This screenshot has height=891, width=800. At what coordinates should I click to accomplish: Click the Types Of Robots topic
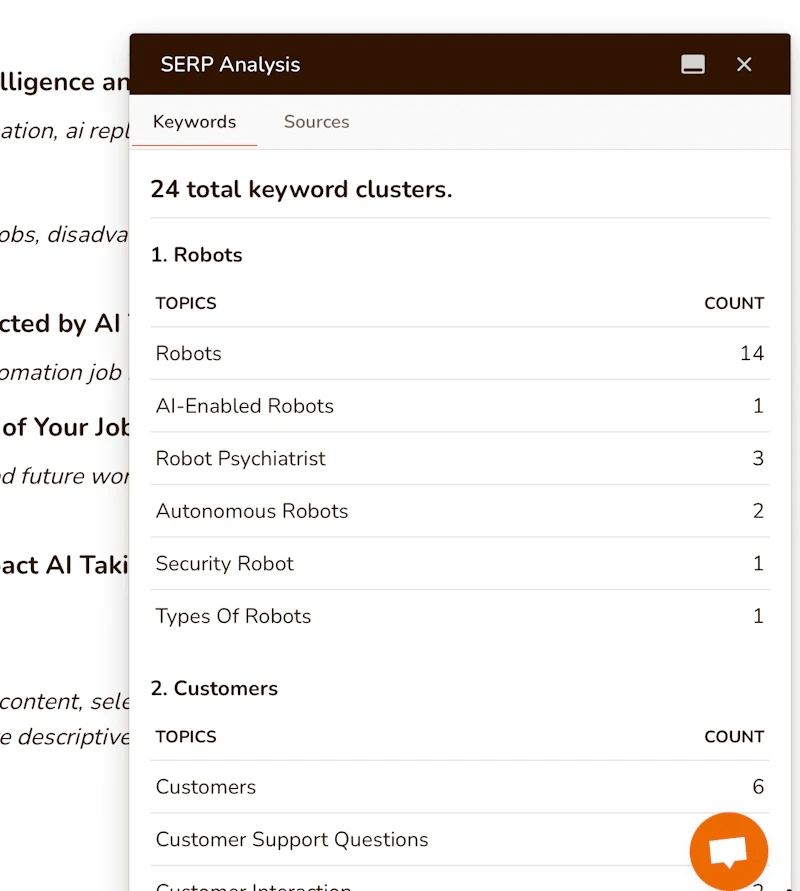tap(233, 616)
